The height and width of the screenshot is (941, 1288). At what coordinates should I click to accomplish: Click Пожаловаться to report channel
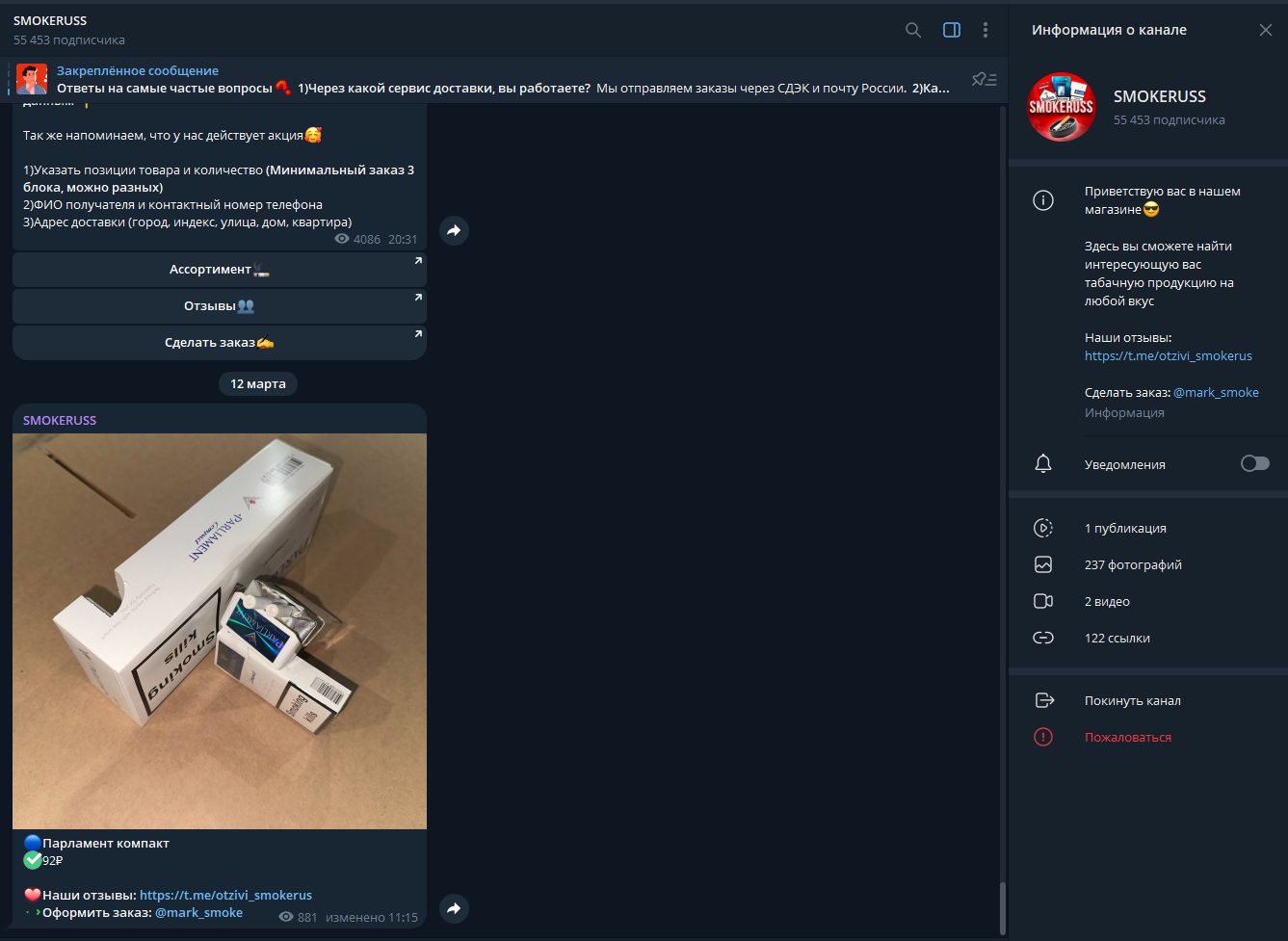[x=1128, y=737]
